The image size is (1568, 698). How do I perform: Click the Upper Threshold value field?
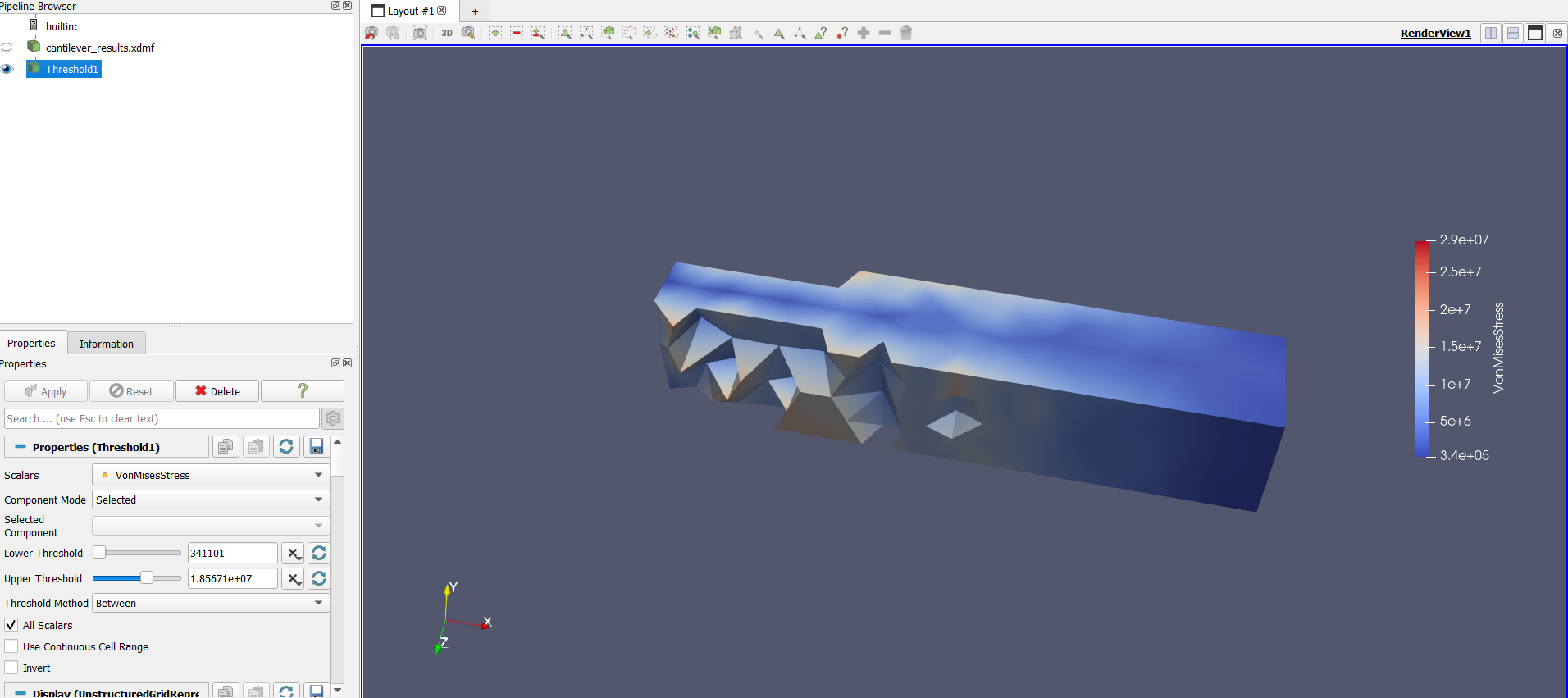[x=233, y=579]
